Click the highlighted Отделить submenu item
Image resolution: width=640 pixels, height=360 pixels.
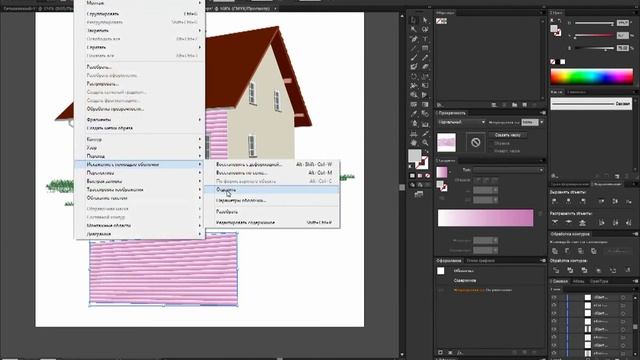272,190
